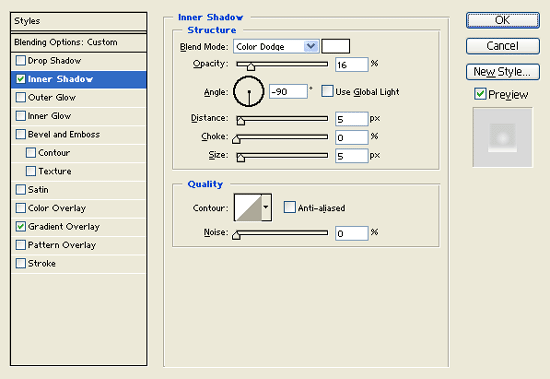Open the shadow color swatch
The height and width of the screenshot is (379, 550).
(336, 46)
